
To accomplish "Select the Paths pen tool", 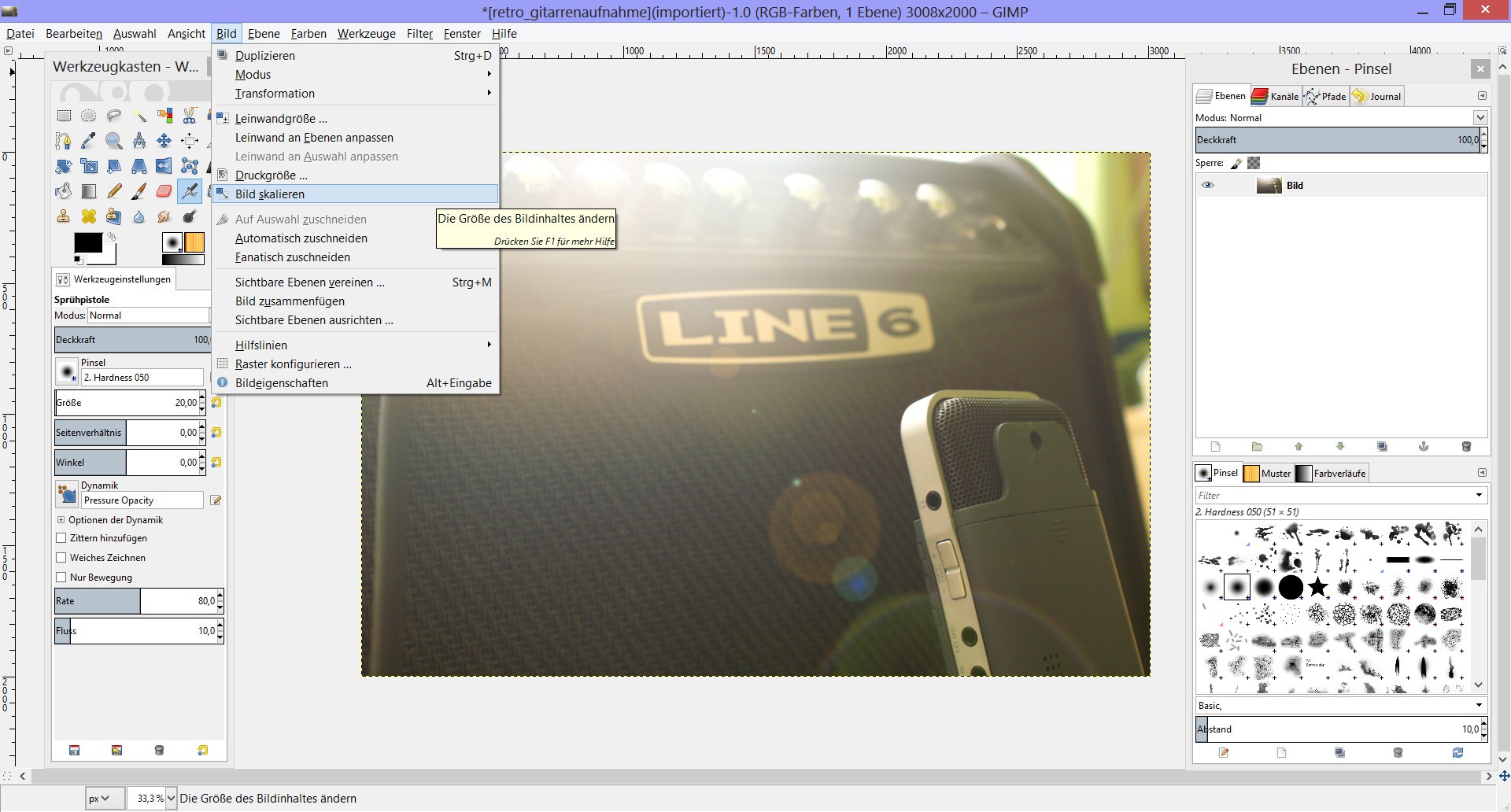I will (64, 141).
